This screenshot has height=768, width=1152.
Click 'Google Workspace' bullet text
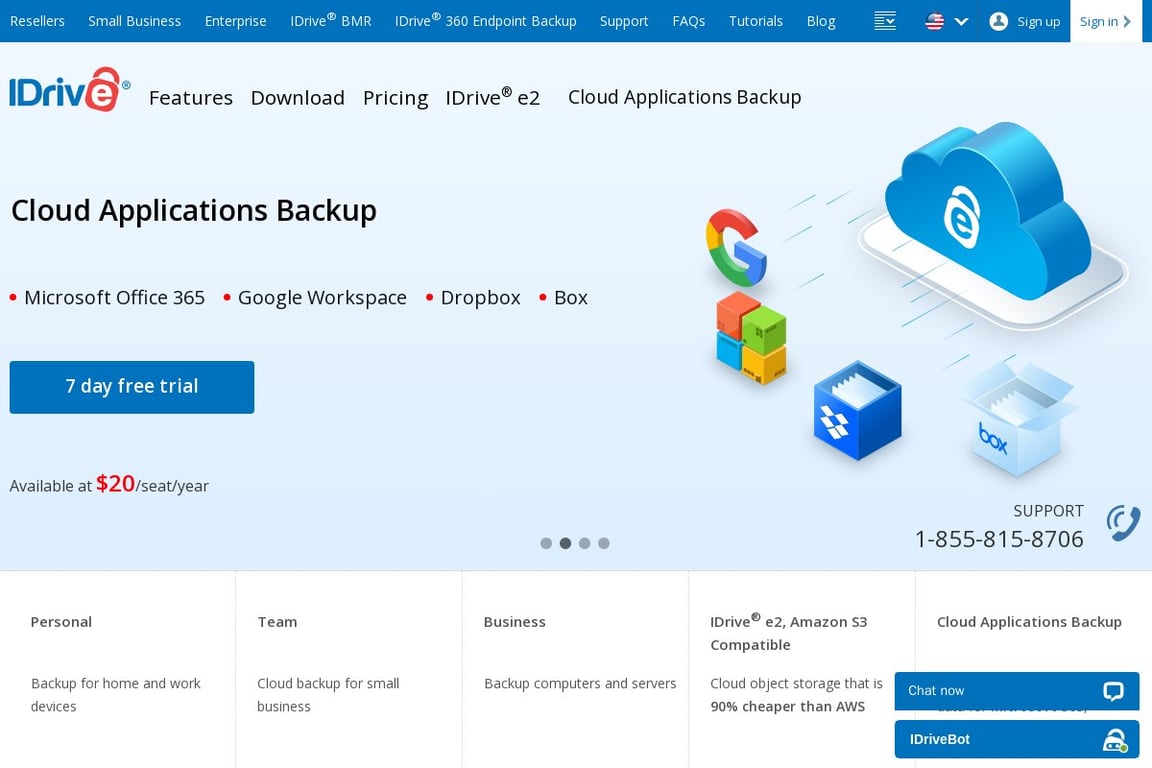click(322, 298)
